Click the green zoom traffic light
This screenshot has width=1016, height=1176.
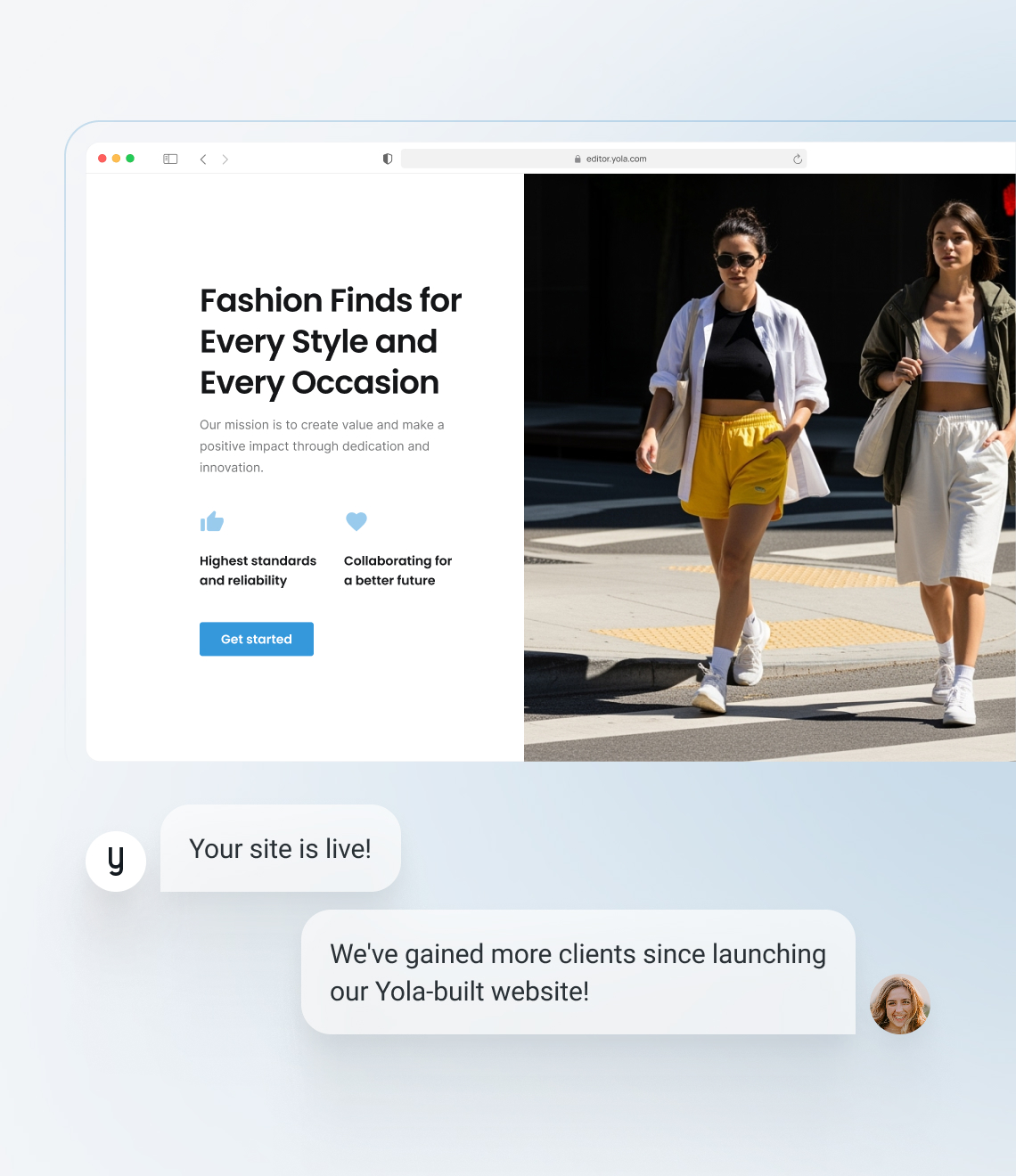(x=130, y=158)
